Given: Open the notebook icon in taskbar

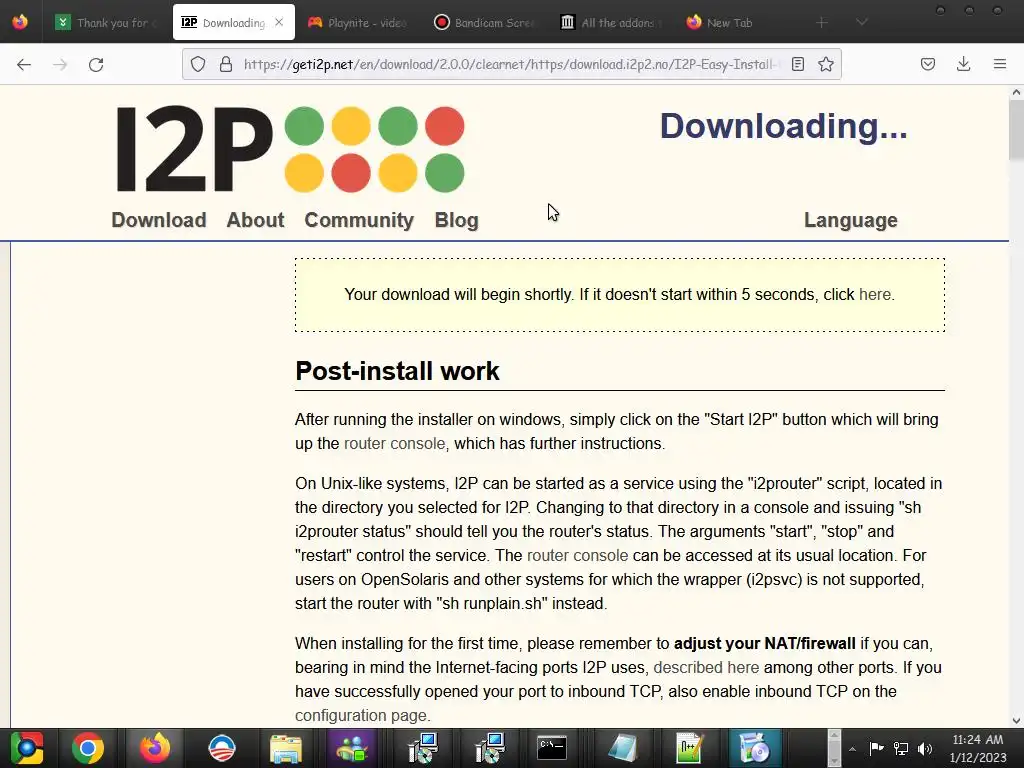Looking at the screenshot, I should click(x=622, y=748).
